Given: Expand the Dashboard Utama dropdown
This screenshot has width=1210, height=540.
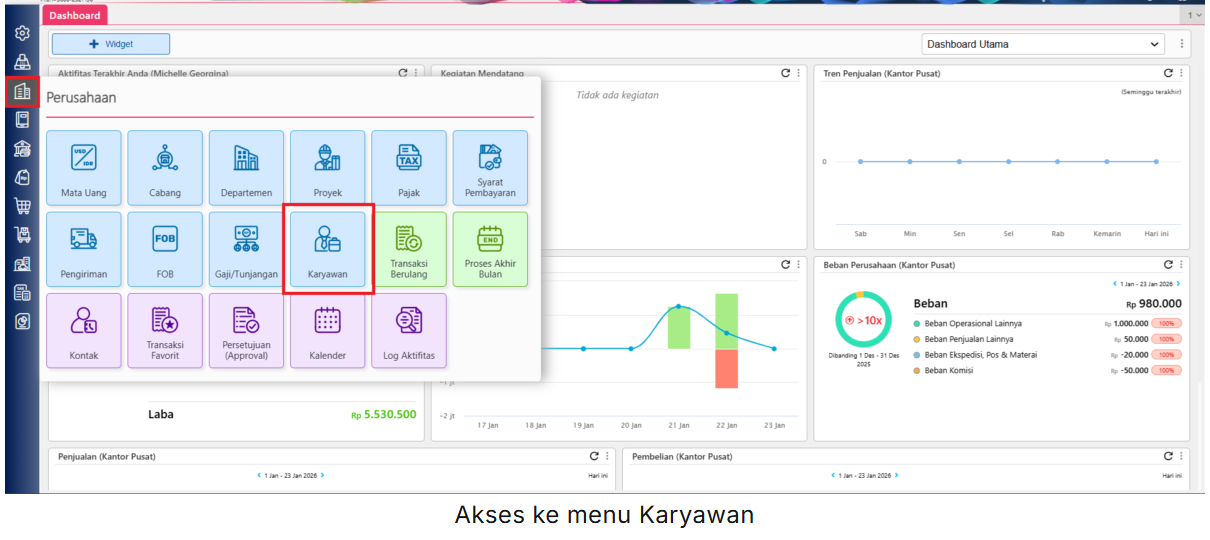Looking at the screenshot, I should click(x=1043, y=44).
